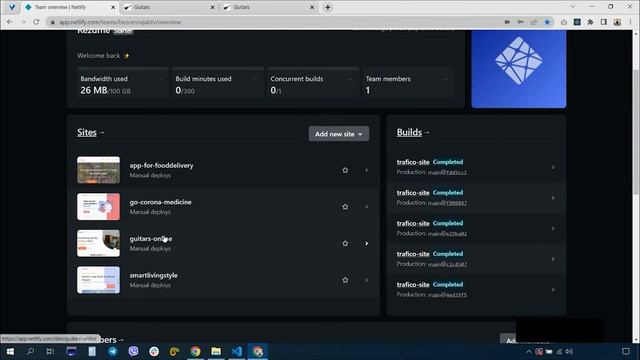Open the Chrome three-dot menu
The image size is (640, 360).
(x=630, y=22)
